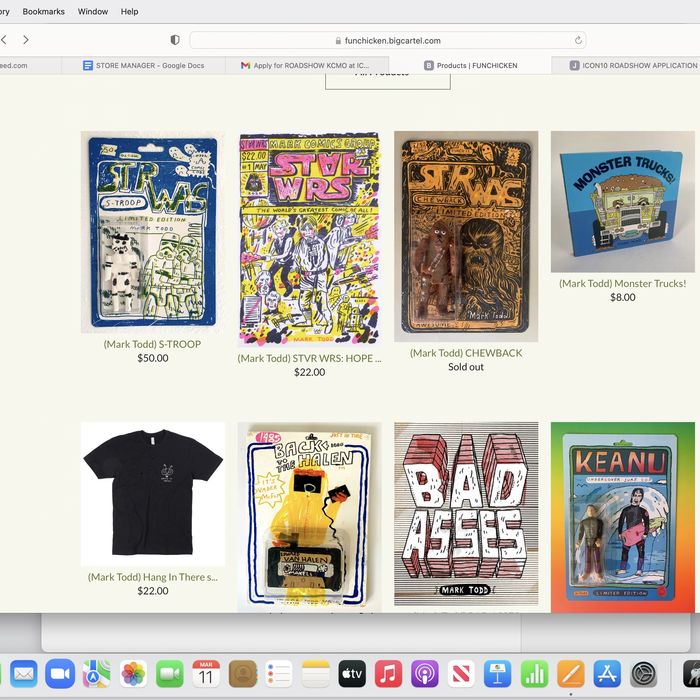Open the (Mark Todd) Monster Trucks! link
This screenshot has height=700, width=700.
point(622,283)
